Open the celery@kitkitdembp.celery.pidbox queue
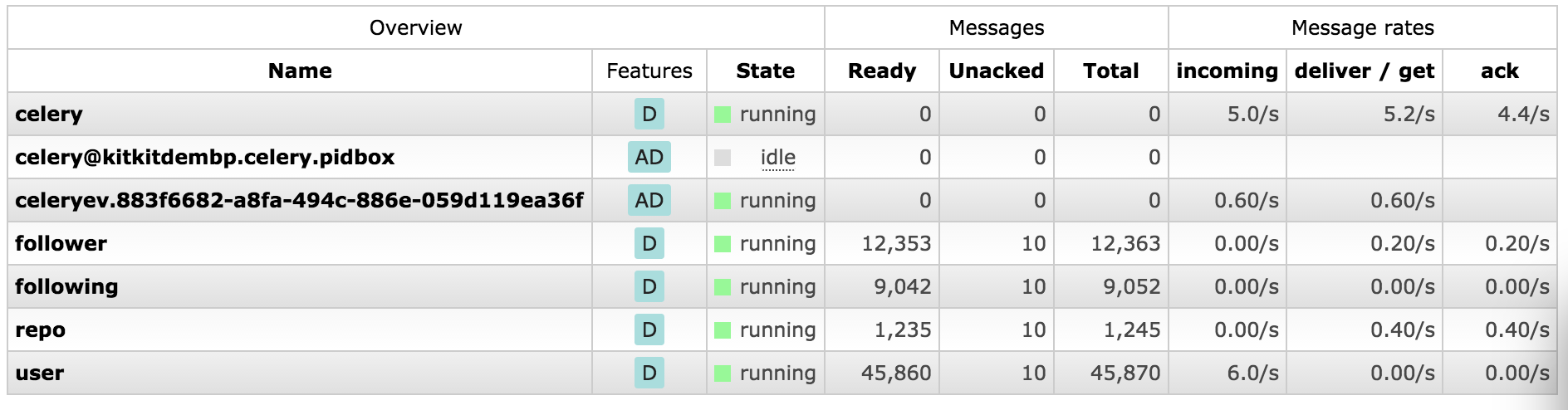 pyautogui.click(x=205, y=157)
